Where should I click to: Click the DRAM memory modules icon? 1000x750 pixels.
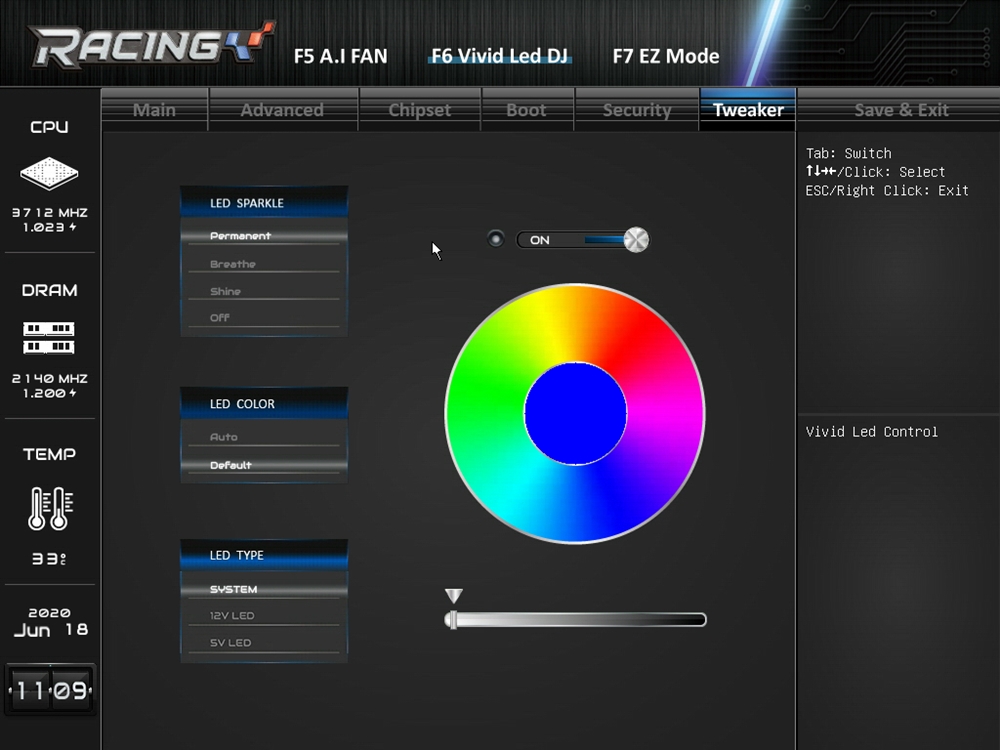49,338
